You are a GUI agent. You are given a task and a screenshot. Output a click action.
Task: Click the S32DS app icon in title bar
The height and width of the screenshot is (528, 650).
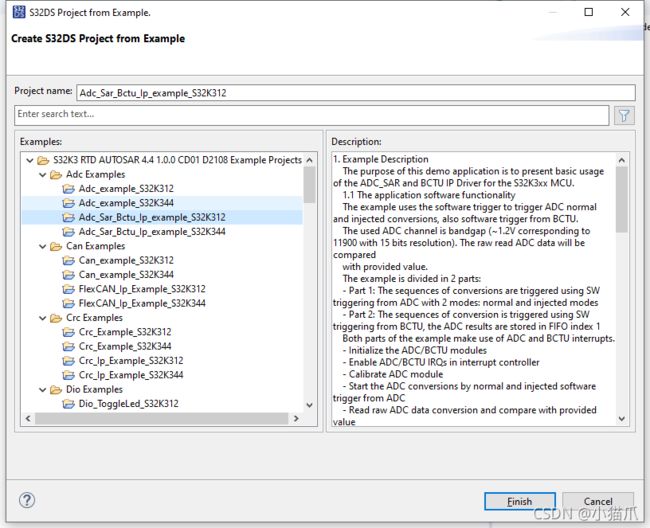point(19,12)
